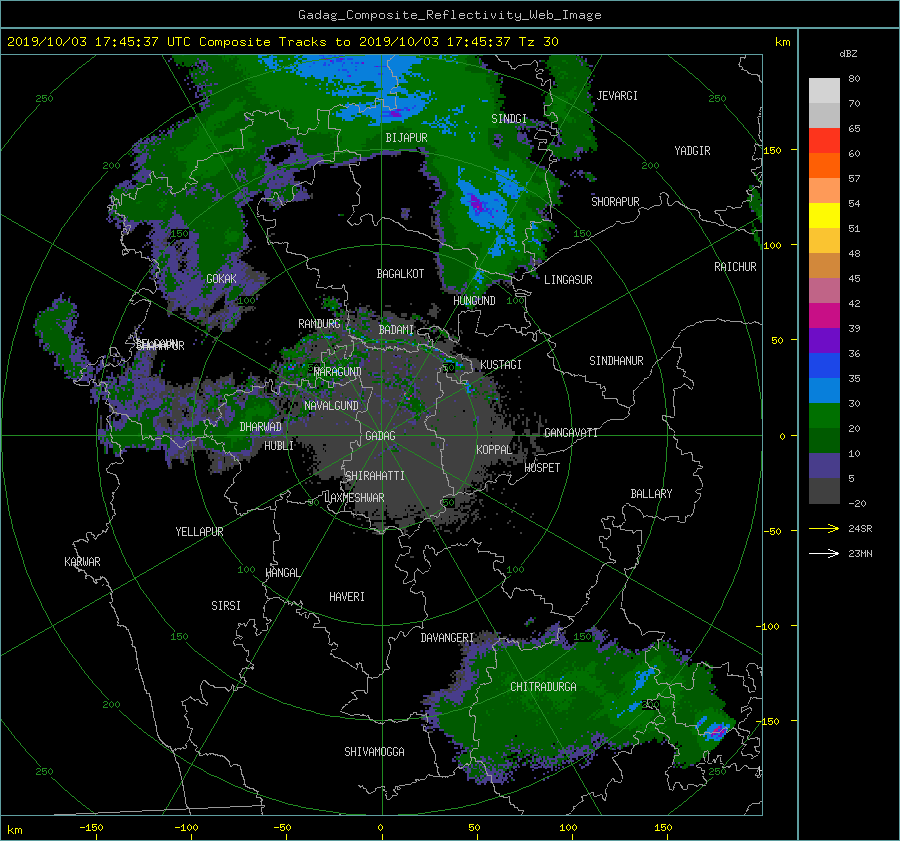Click the light blue 30-35 dBZ swatch
The height and width of the screenshot is (841, 900).
824,390
